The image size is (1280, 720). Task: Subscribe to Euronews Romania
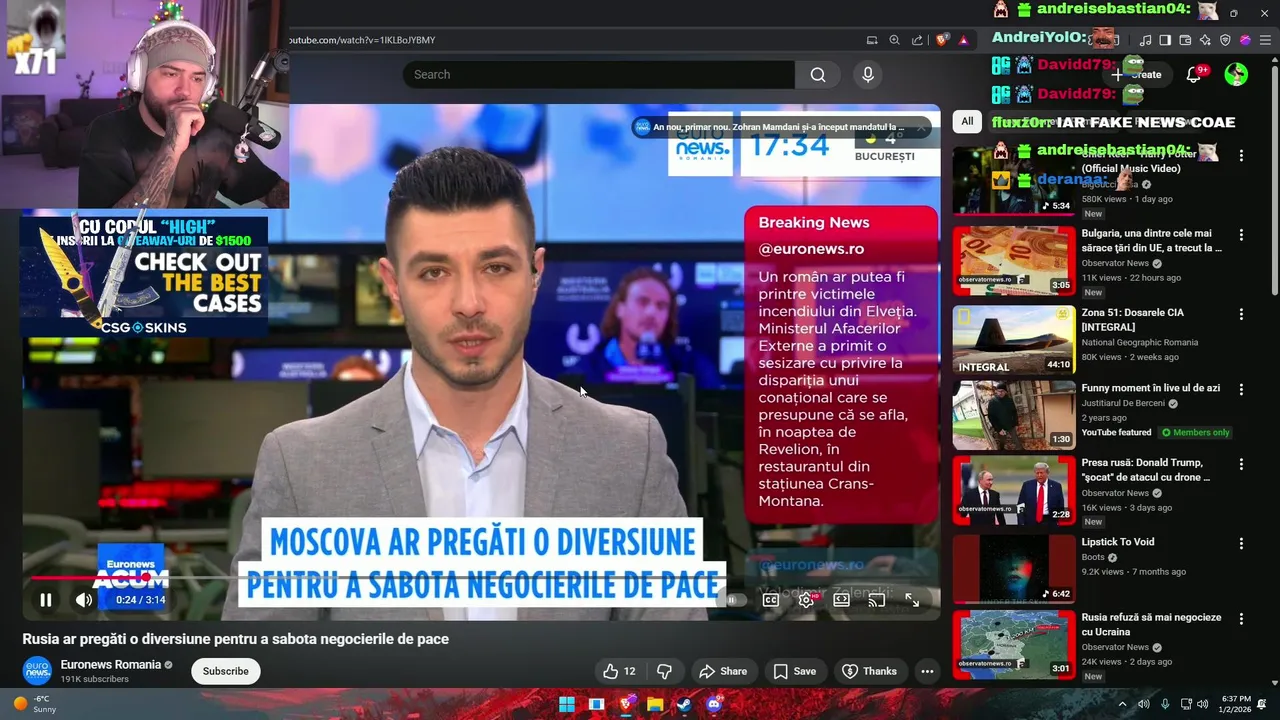coord(226,671)
